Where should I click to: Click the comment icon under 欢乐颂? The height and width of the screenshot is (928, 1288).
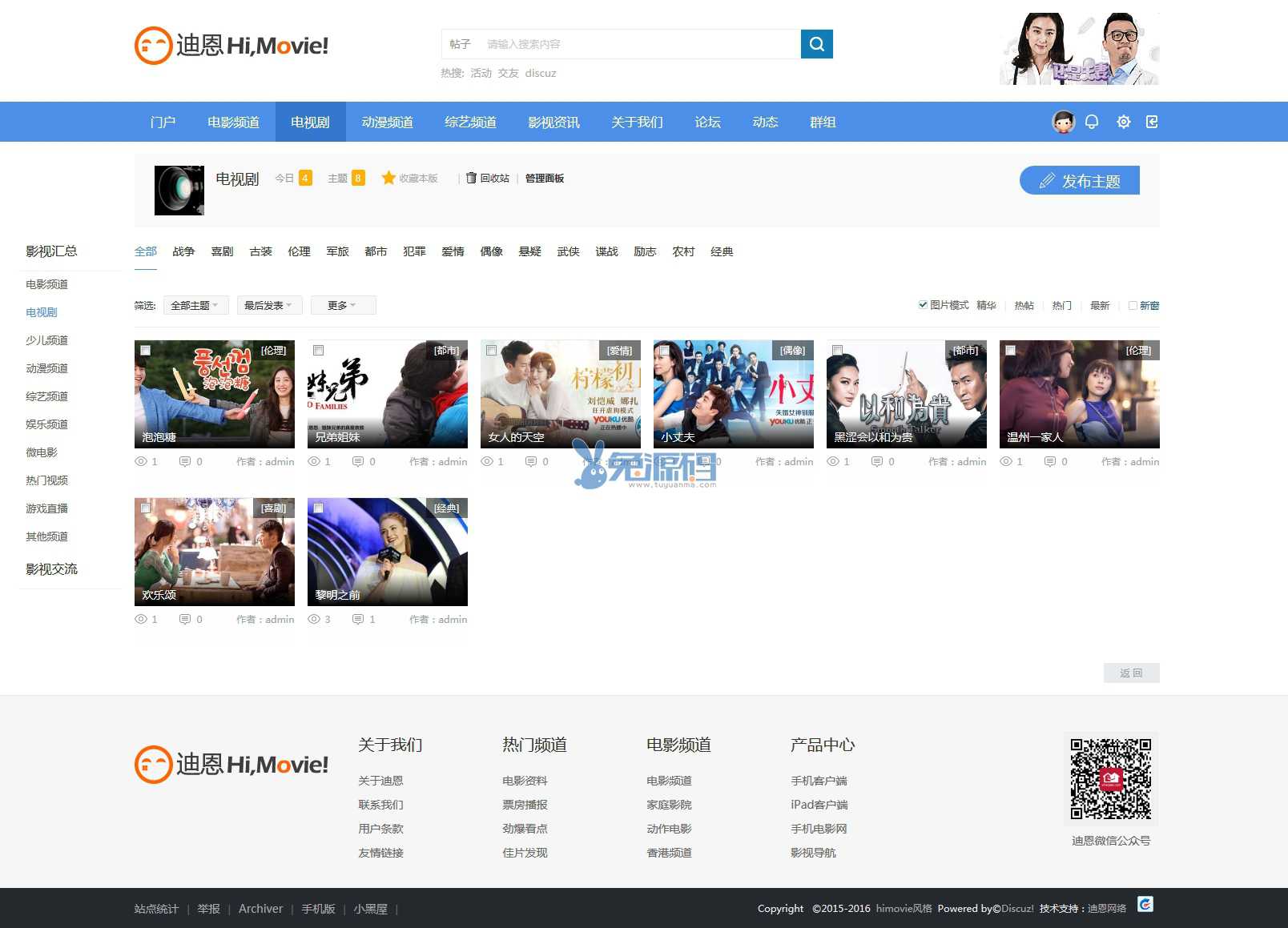click(185, 620)
